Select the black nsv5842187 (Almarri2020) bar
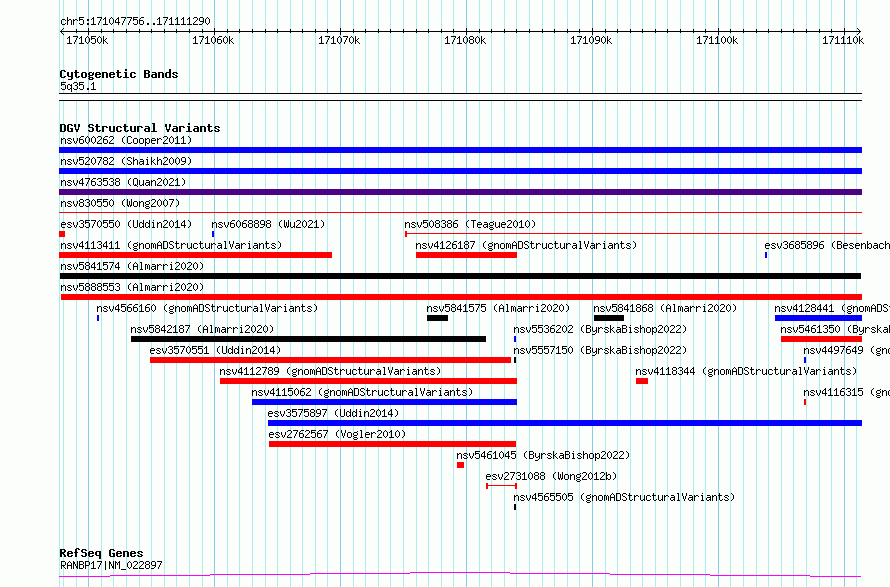Screen dimensions: 890x587 308,339
